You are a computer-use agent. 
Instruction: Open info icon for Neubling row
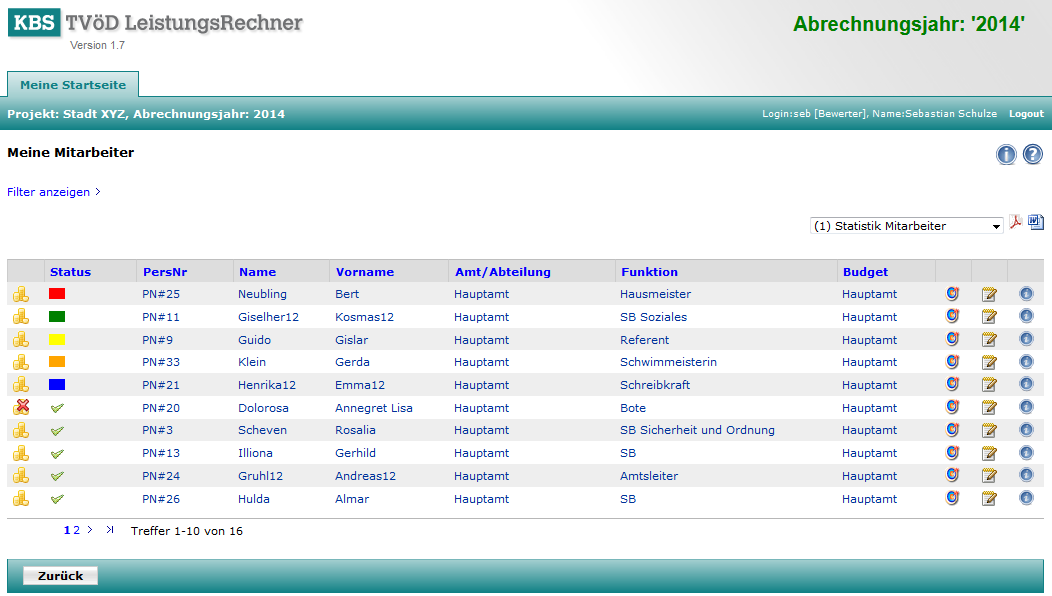1026,293
